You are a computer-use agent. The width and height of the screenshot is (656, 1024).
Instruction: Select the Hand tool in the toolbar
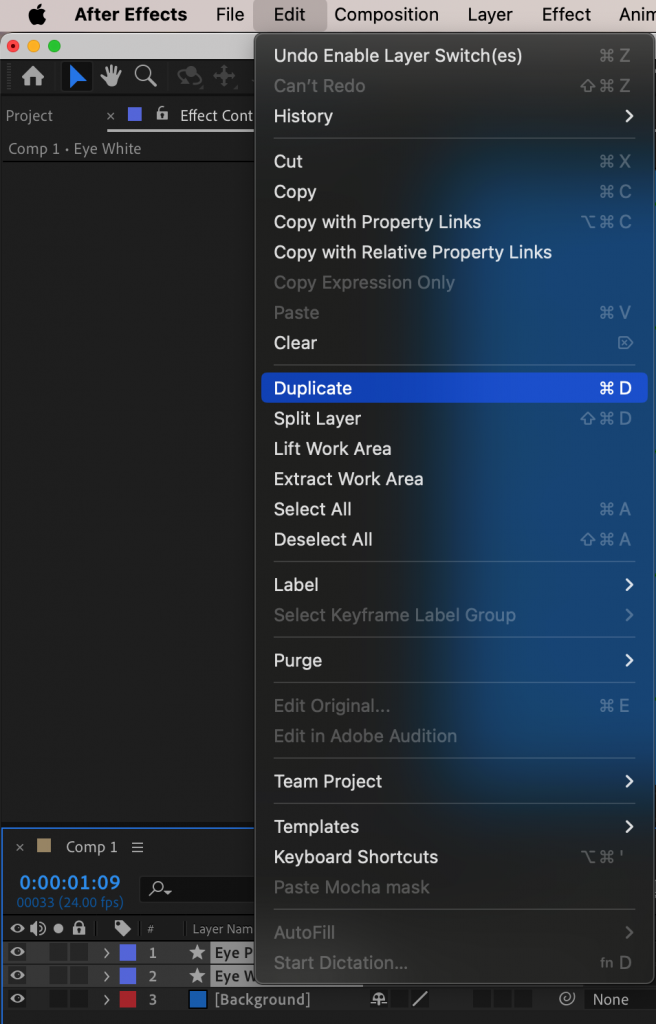(x=111, y=75)
